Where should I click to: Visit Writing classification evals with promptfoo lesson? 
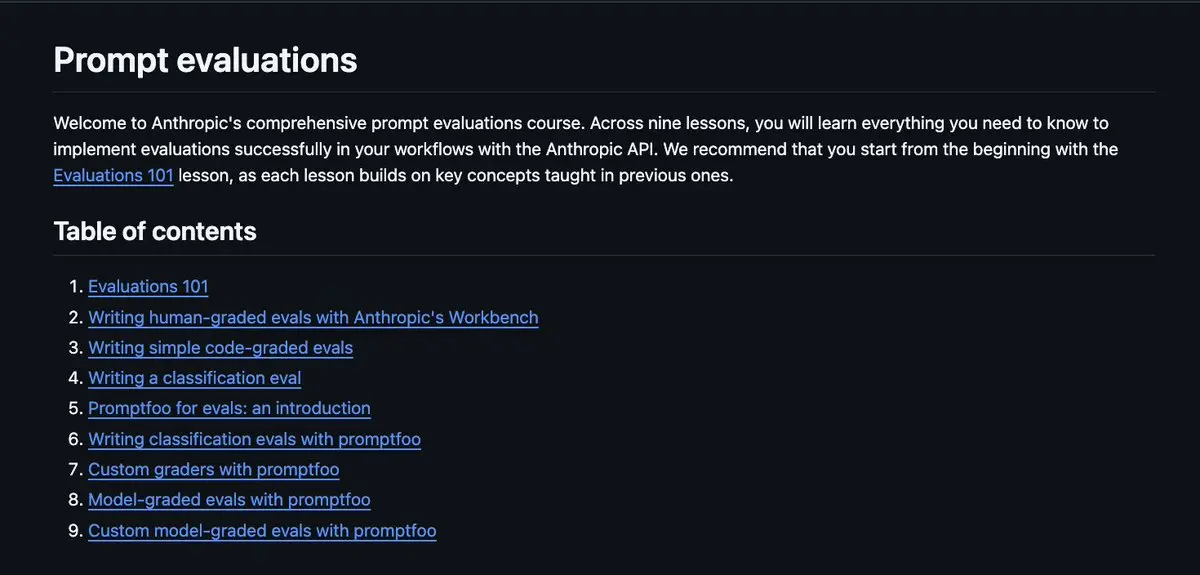[254, 439]
